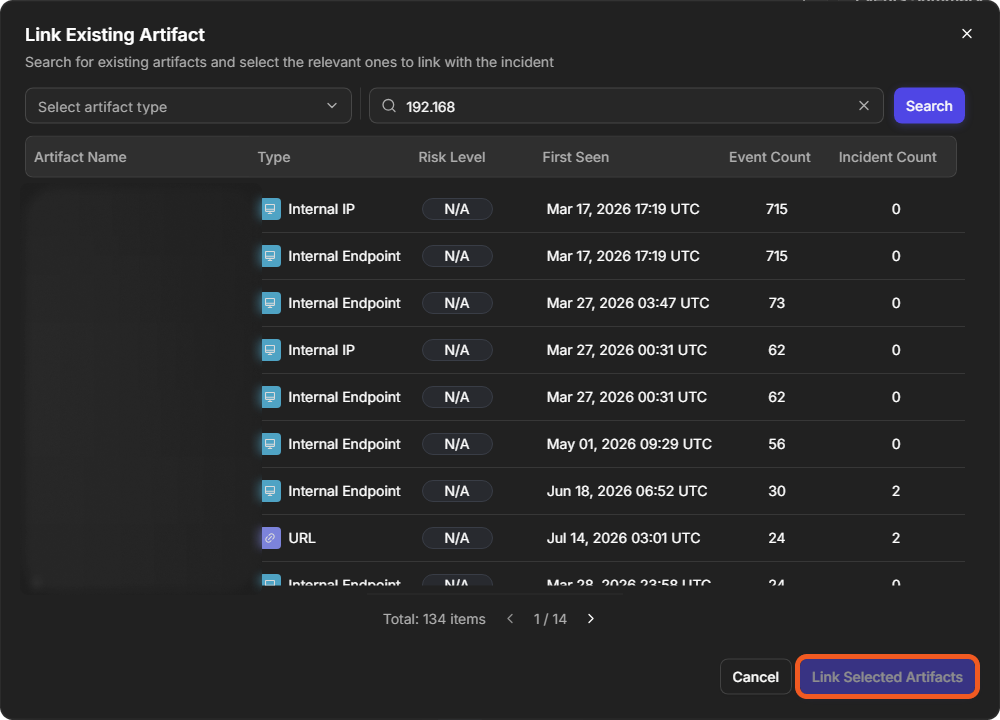Click the Artifact Name column header
This screenshot has width=1000, height=720.
(x=80, y=157)
